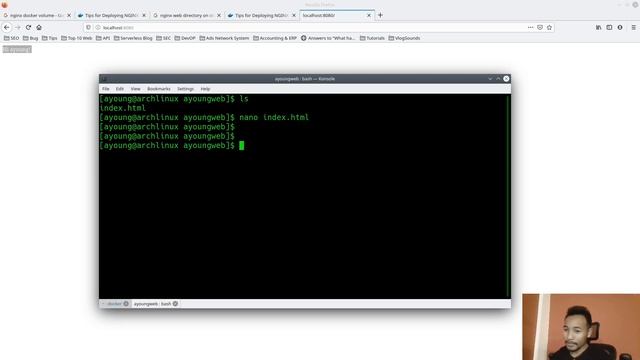Viewport: 640px width, 360px height.
Task: Bookmark this page with the star icon
Action: pyautogui.click(x=549, y=27)
